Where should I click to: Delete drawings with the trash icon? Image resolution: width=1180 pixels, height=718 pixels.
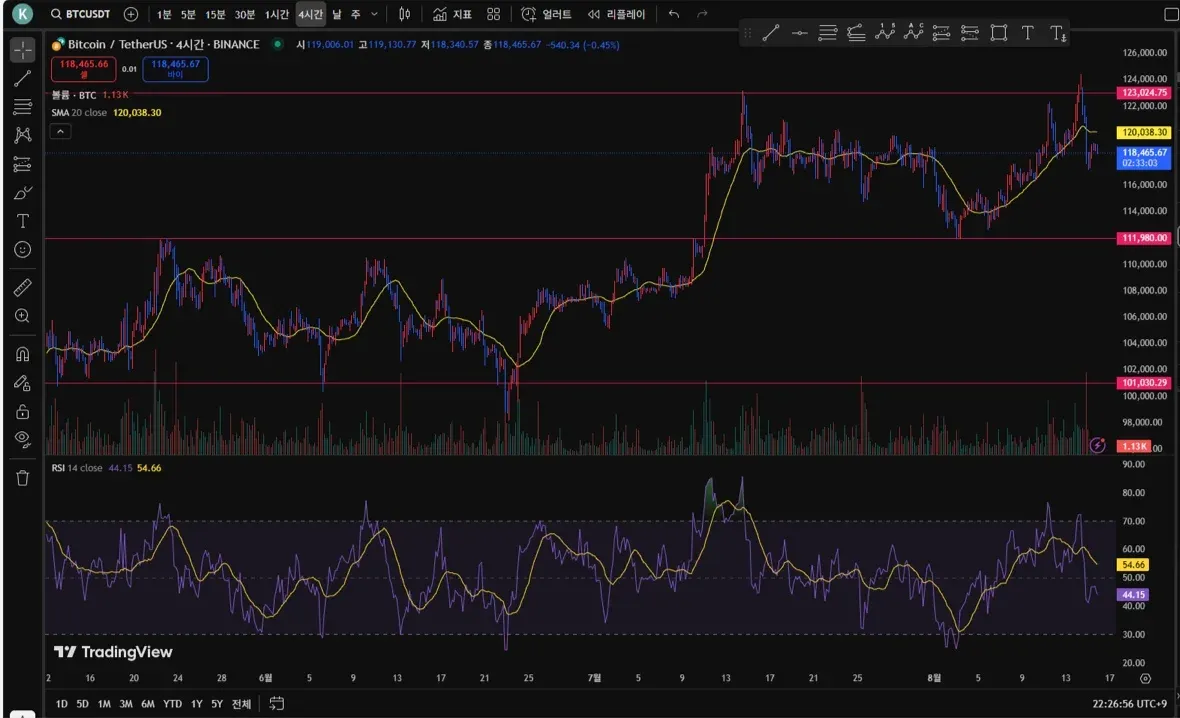click(22, 478)
